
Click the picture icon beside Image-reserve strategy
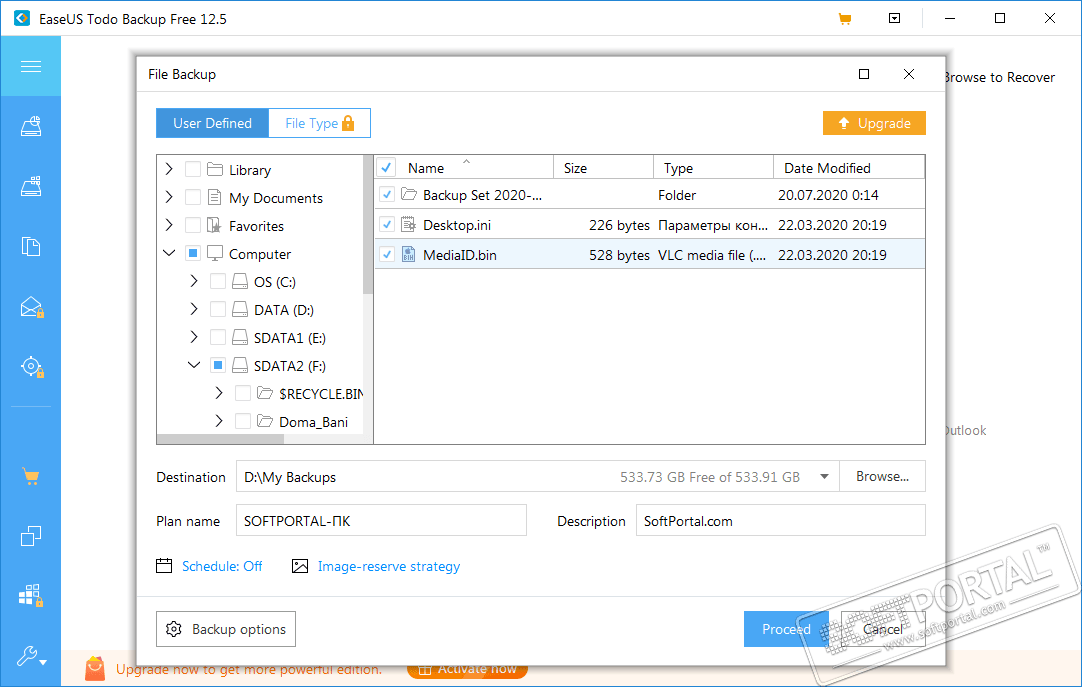(300, 566)
